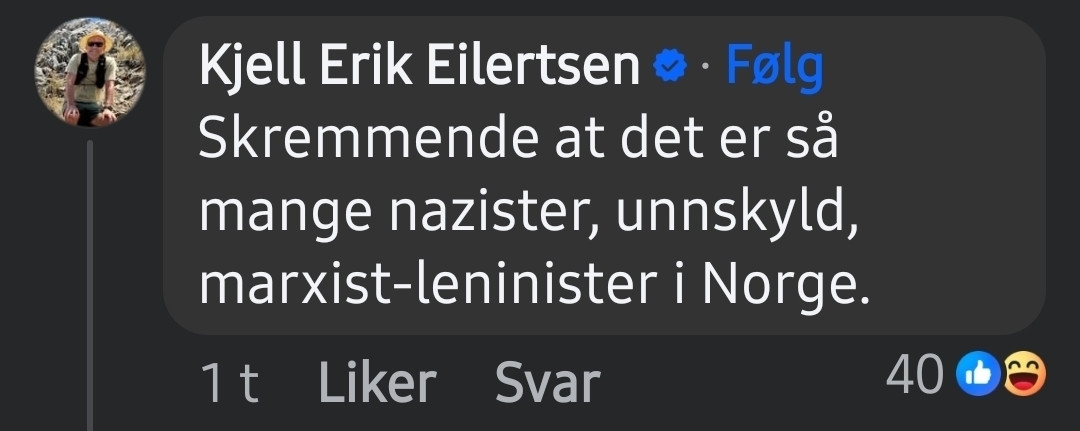1080x431 pixels.
Task: Open the reaction count showing 40
Action: tap(914, 376)
